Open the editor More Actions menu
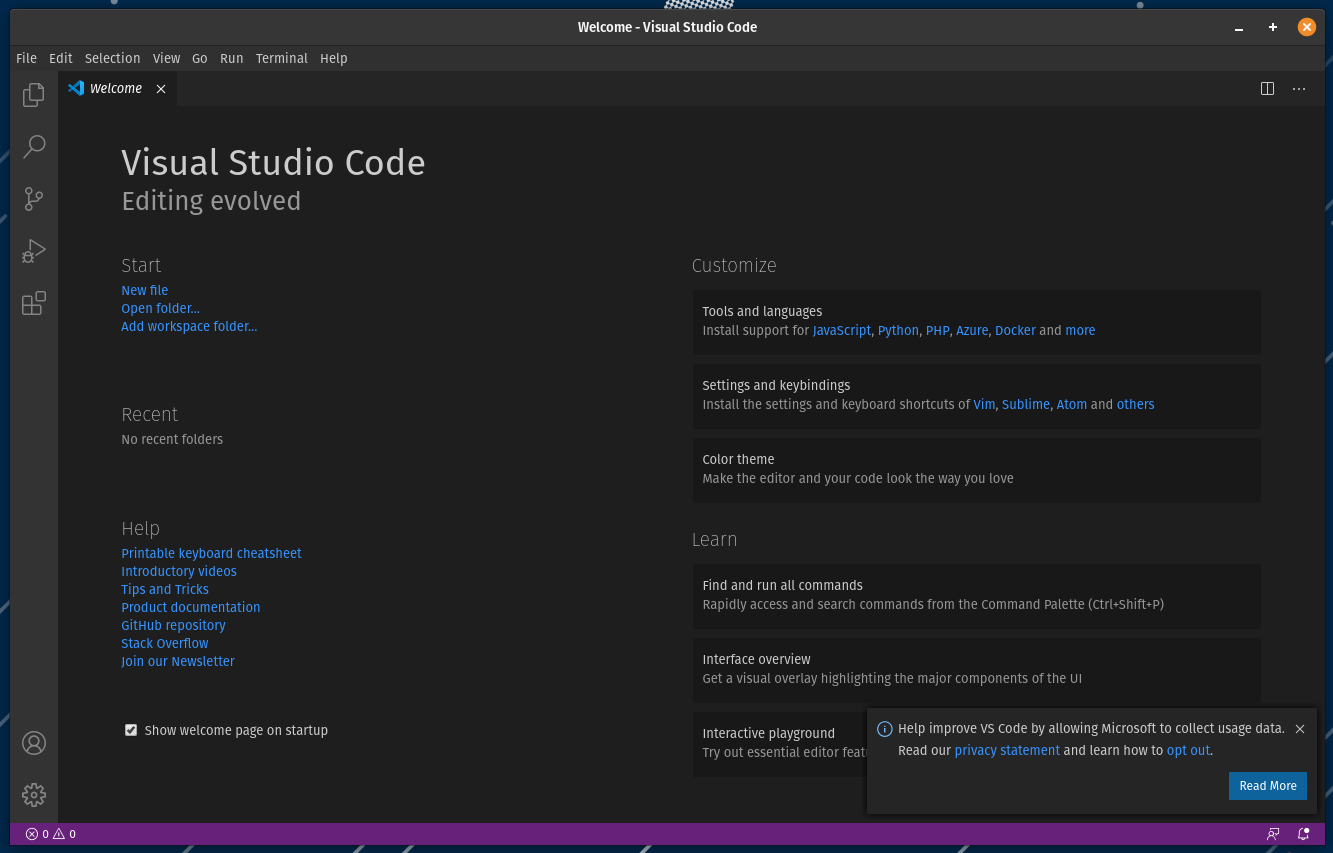 tap(1299, 88)
